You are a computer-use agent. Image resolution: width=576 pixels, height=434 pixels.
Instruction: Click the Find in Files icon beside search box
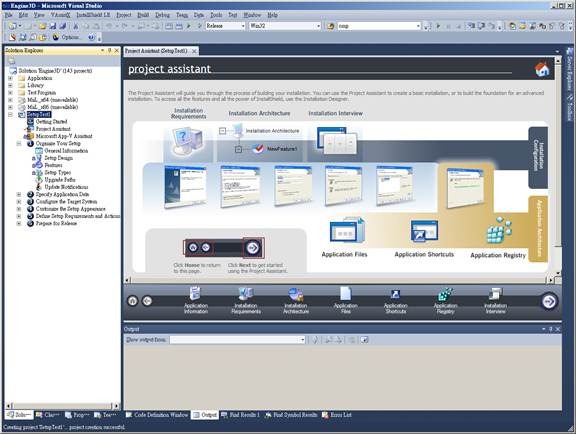click(x=331, y=26)
